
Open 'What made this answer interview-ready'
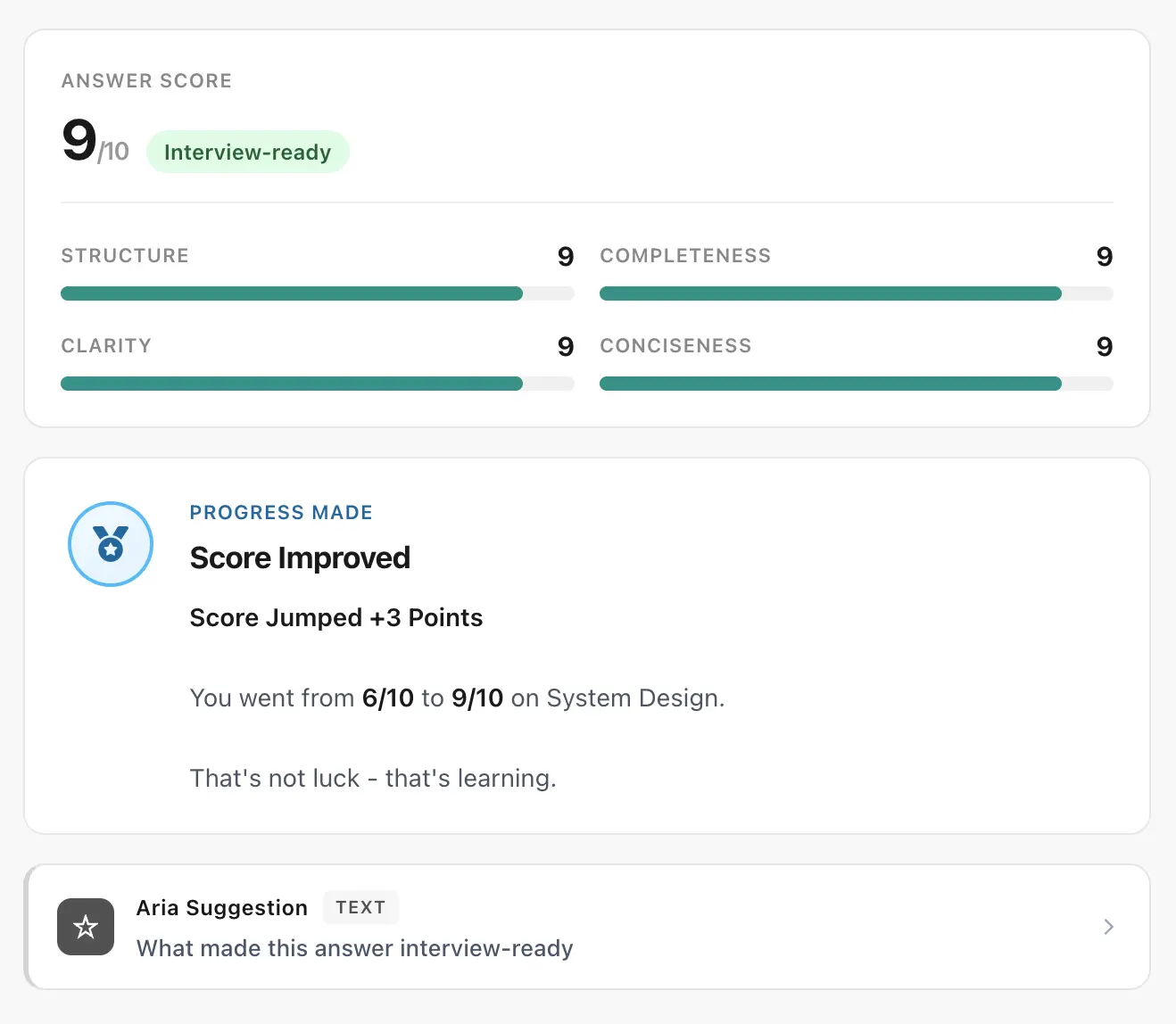(354, 948)
